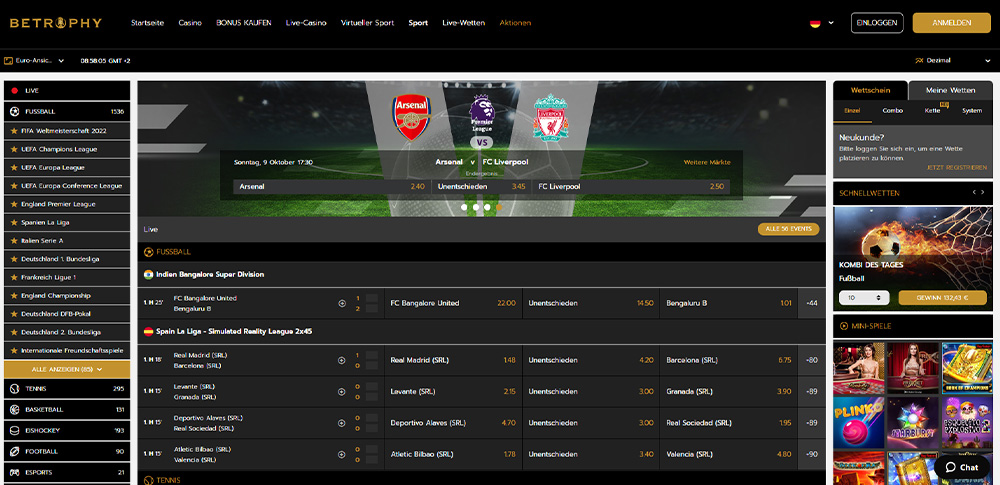This screenshot has width=1000, height=485.
Task: Open the German flag language selector
Action: (822, 23)
